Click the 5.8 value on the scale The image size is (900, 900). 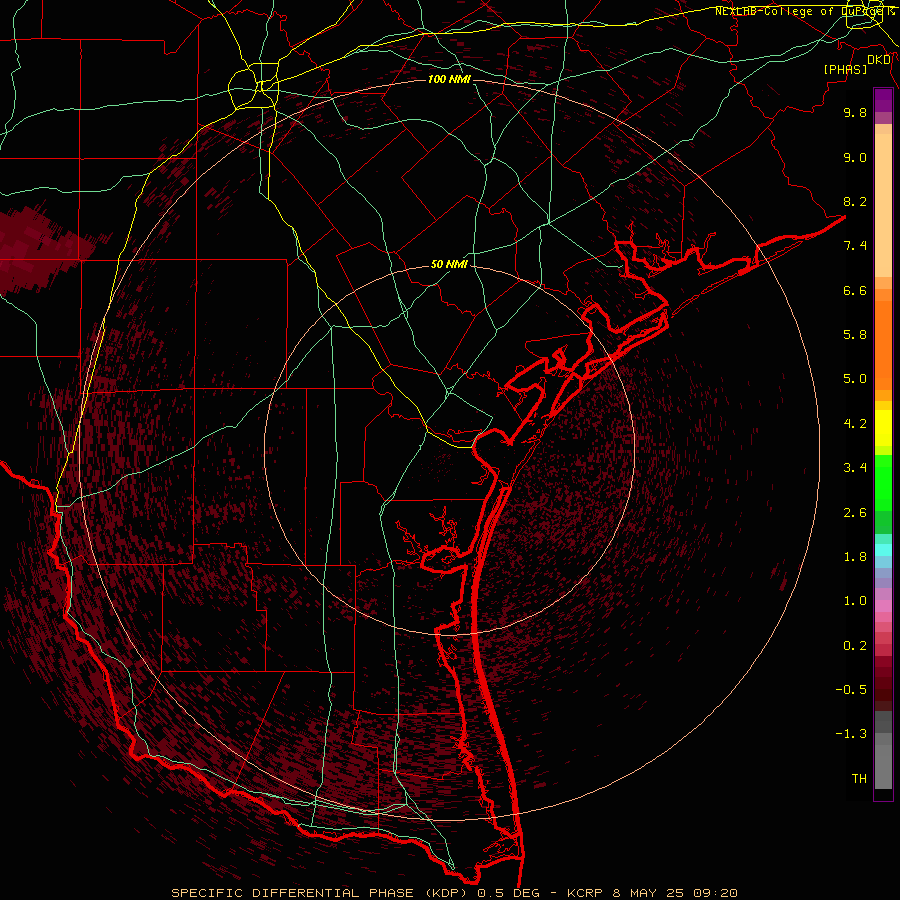point(855,335)
